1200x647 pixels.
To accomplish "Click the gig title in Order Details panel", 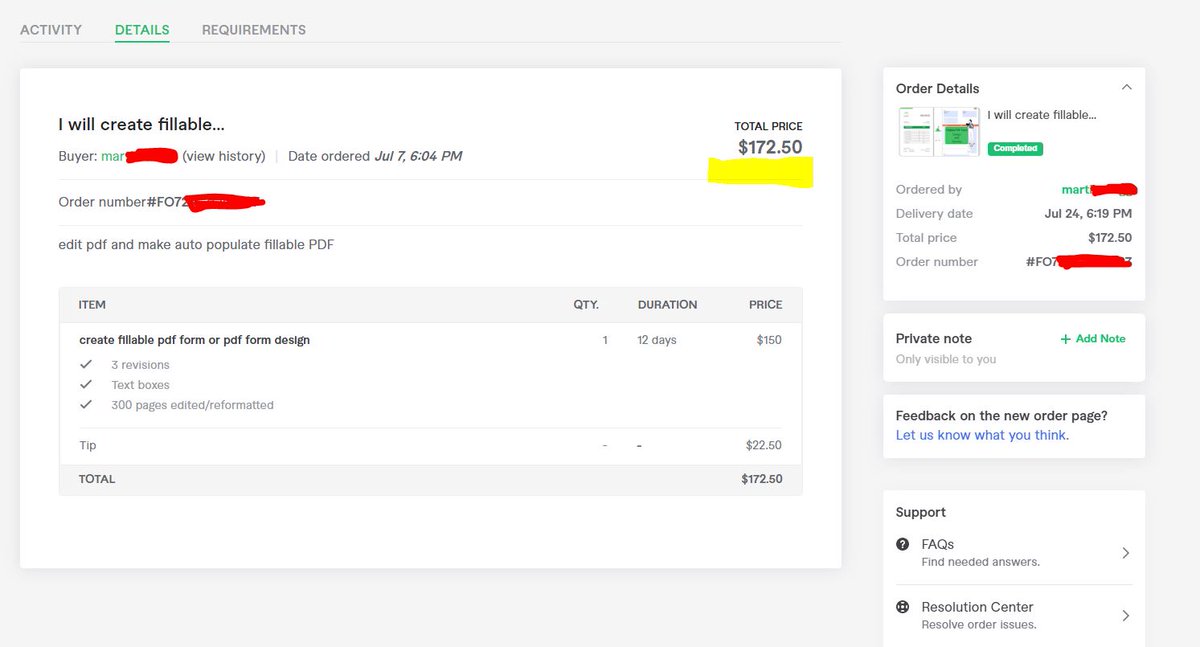I will pos(1042,115).
